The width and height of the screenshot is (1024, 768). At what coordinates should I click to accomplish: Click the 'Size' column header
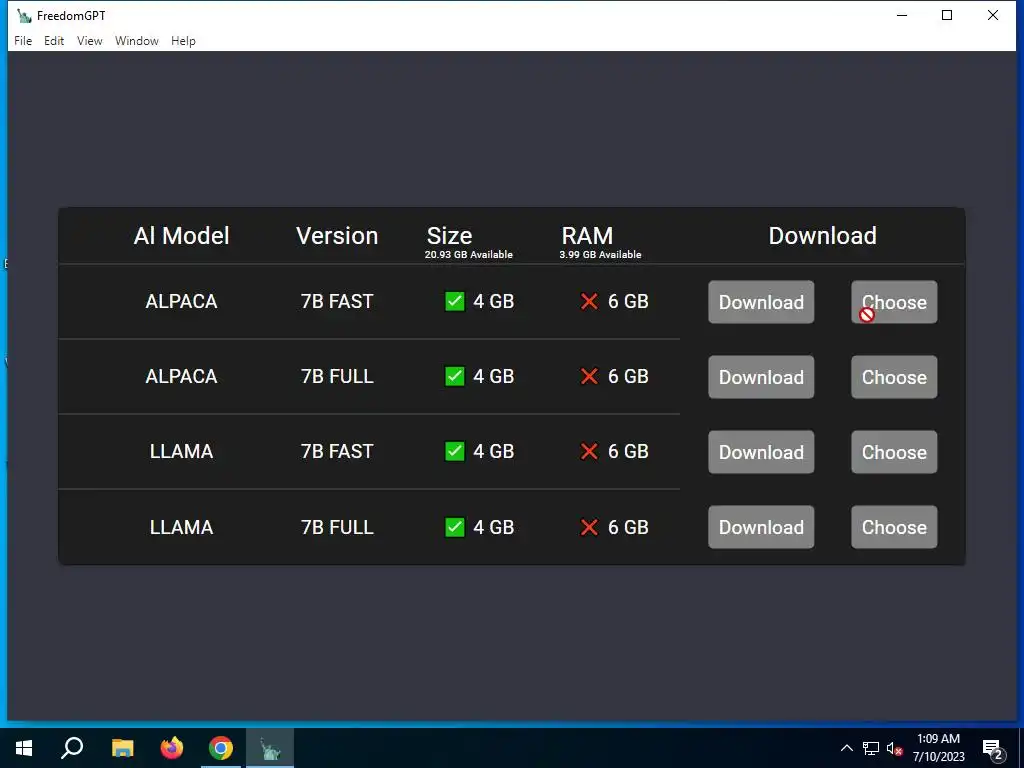pyautogui.click(x=449, y=235)
